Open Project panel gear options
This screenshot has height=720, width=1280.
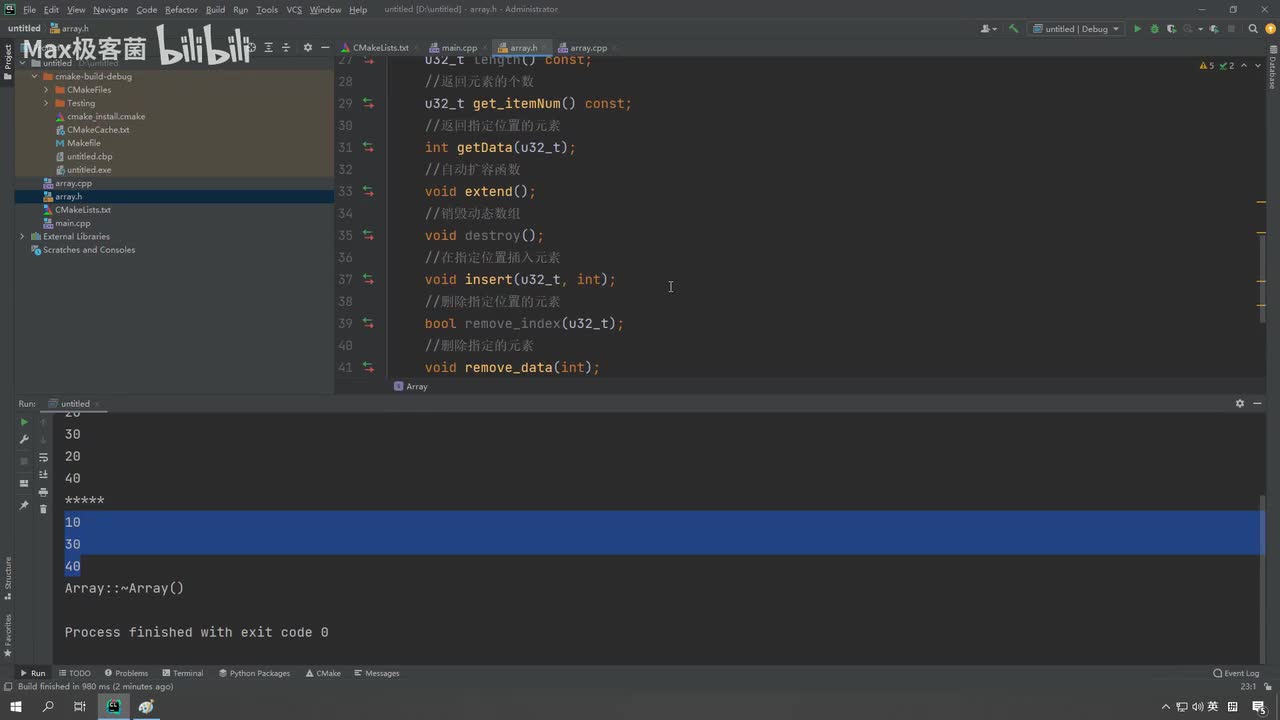click(307, 47)
